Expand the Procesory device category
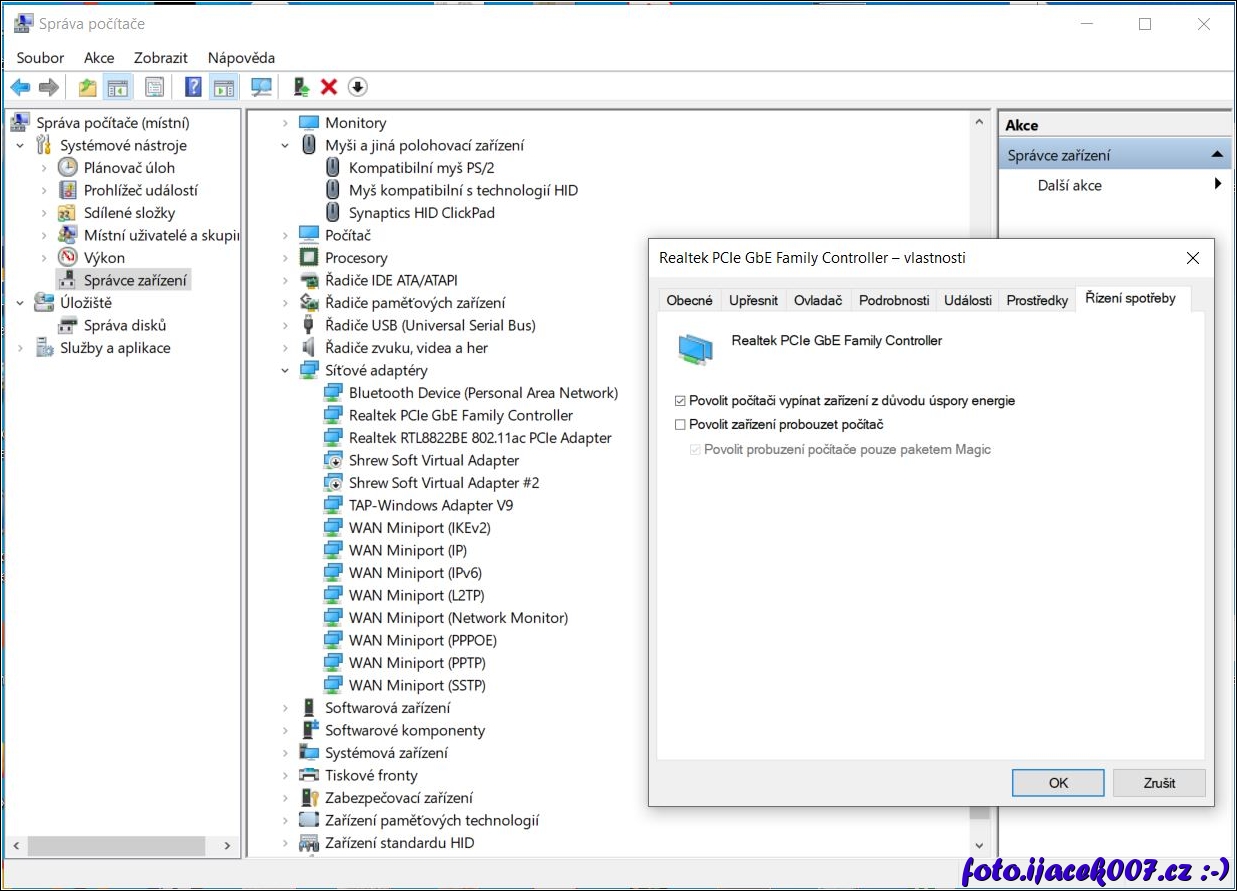The height and width of the screenshot is (891, 1237). coord(286,258)
